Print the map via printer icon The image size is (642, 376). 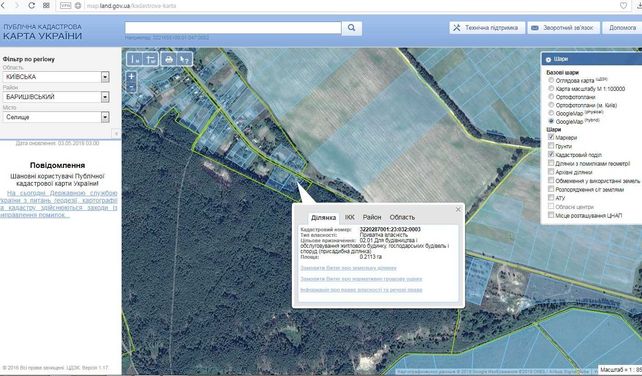point(169,59)
